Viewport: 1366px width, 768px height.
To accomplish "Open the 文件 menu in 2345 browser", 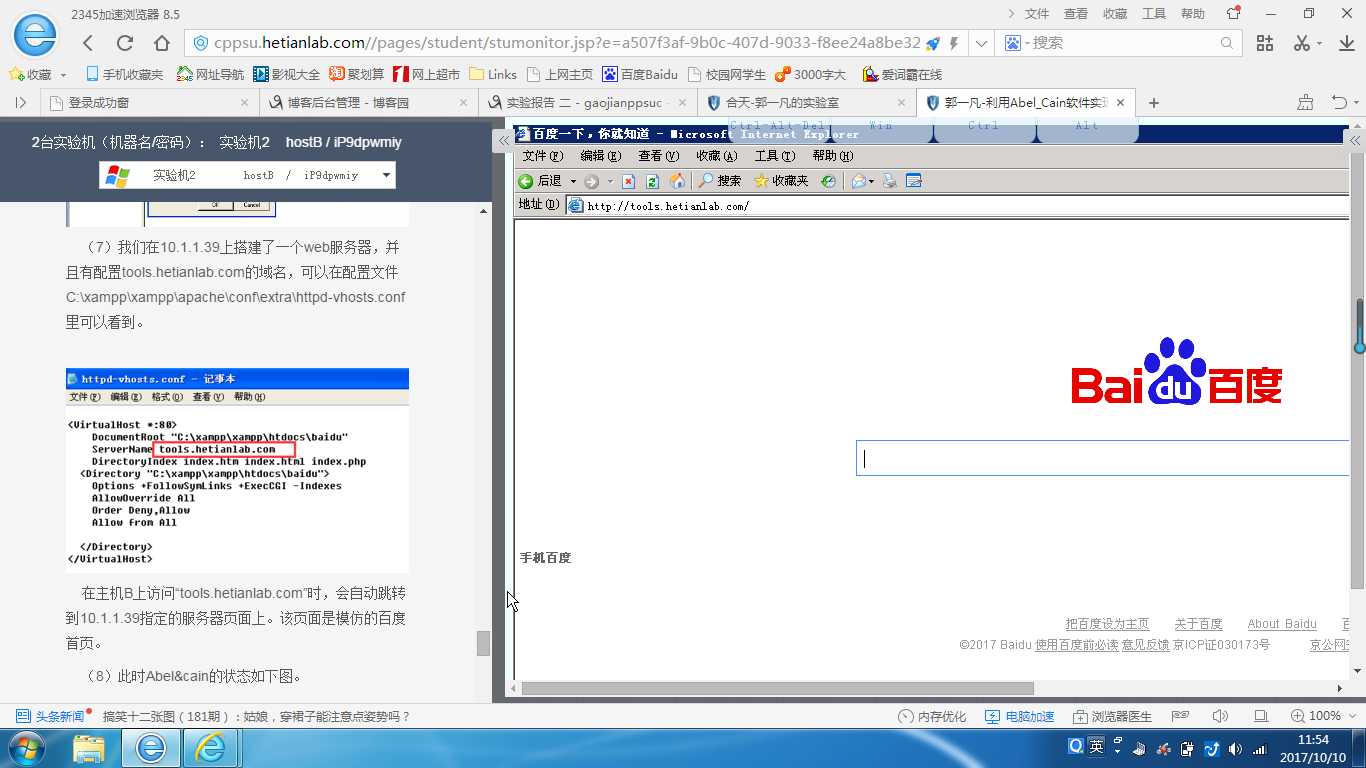I will pyautogui.click(x=1037, y=14).
